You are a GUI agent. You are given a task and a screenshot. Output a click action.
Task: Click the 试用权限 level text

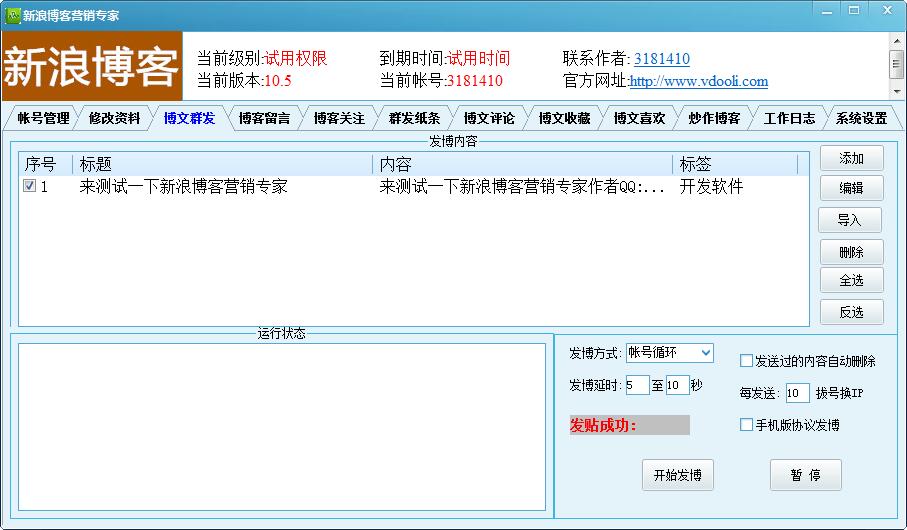296,58
